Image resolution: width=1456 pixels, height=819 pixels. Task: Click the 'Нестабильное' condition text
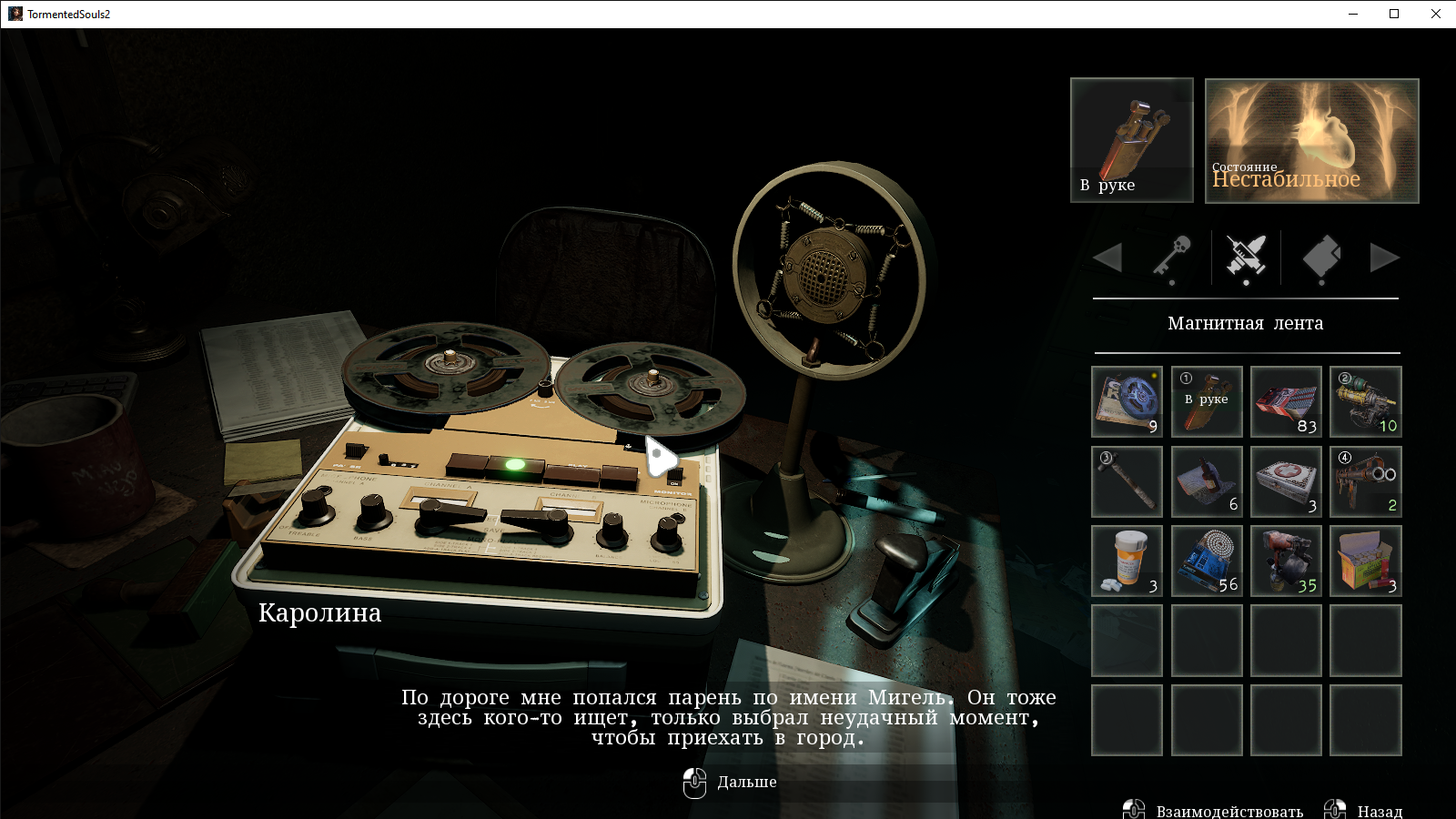click(x=1286, y=179)
